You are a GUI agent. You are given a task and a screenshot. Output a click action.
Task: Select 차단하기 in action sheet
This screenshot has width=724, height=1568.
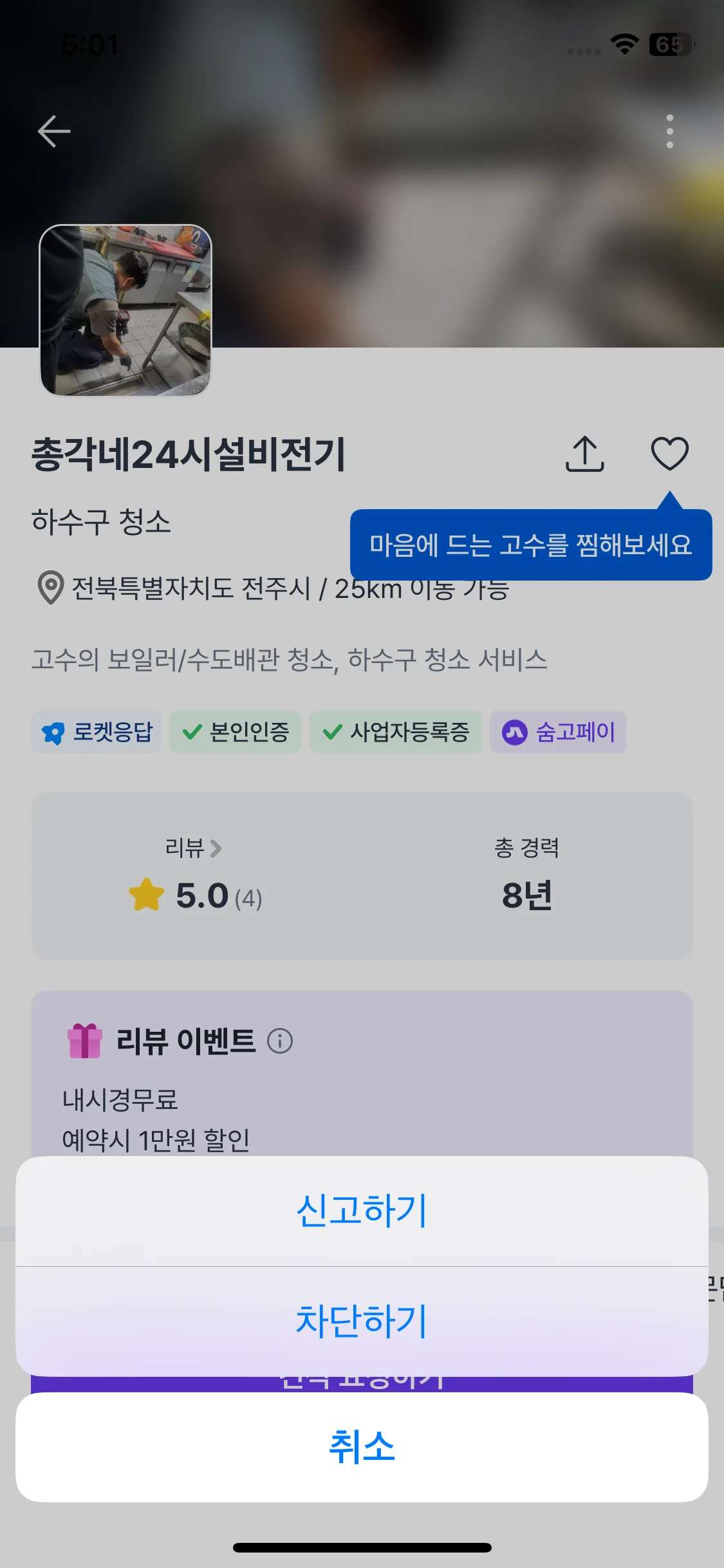[362, 1321]
